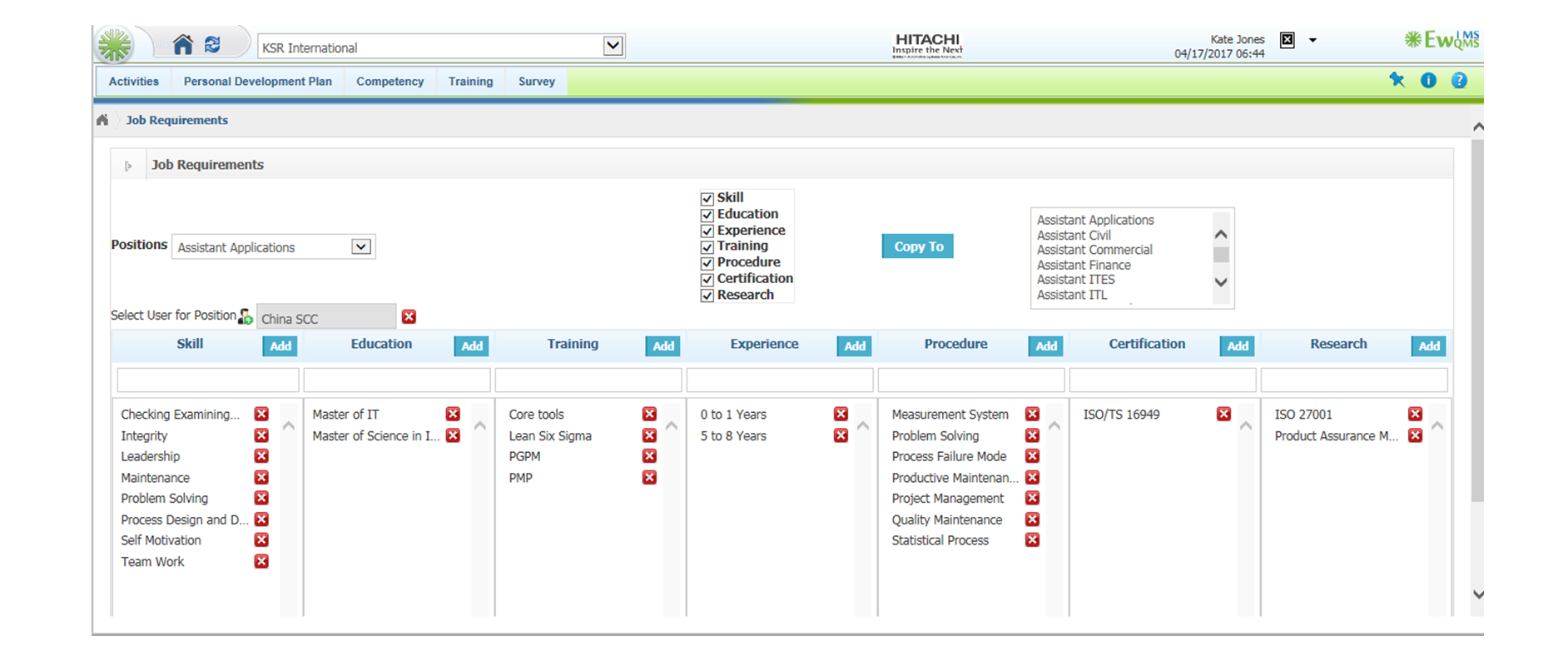This screenshot has height=661, width=1568.
Task: Click the main page vertical scrollbar
Action: point(1478,321)
